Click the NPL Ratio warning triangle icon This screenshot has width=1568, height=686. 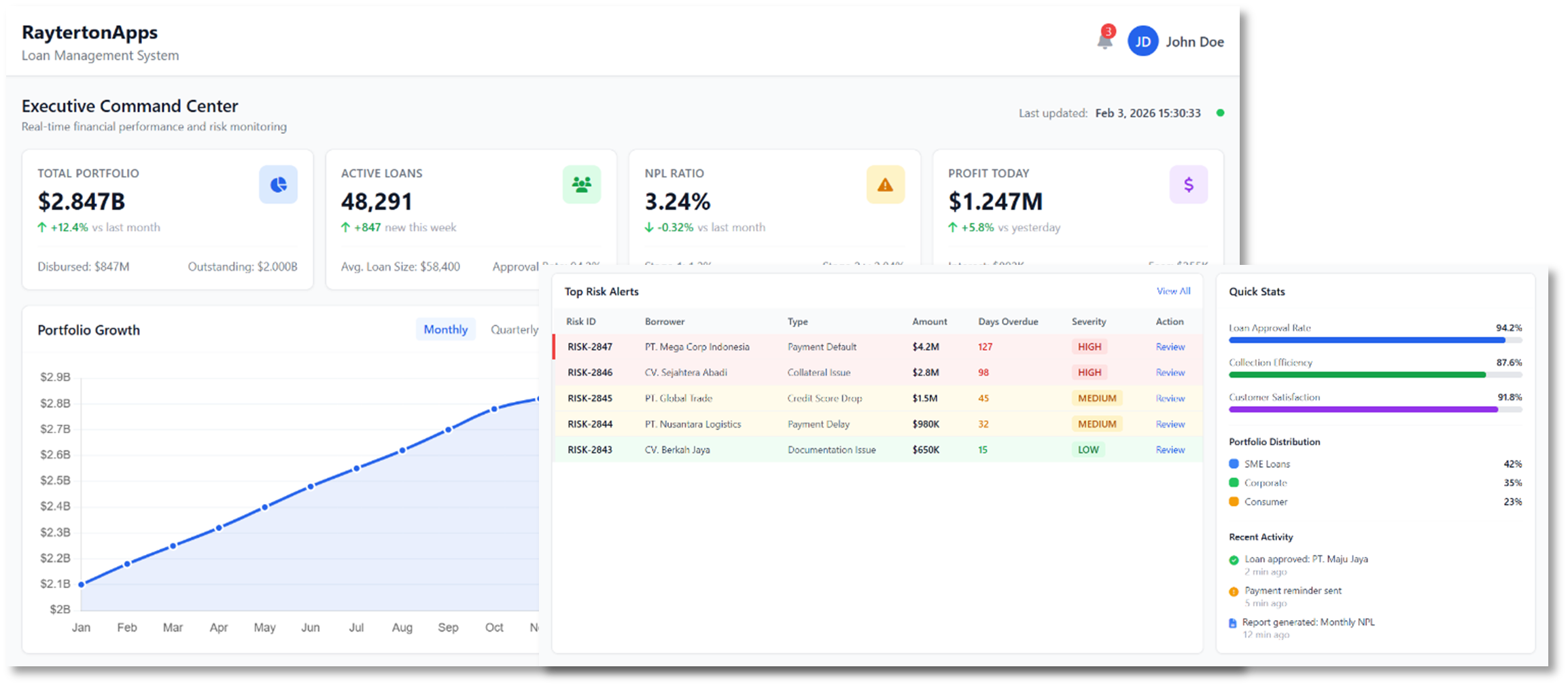885,185
